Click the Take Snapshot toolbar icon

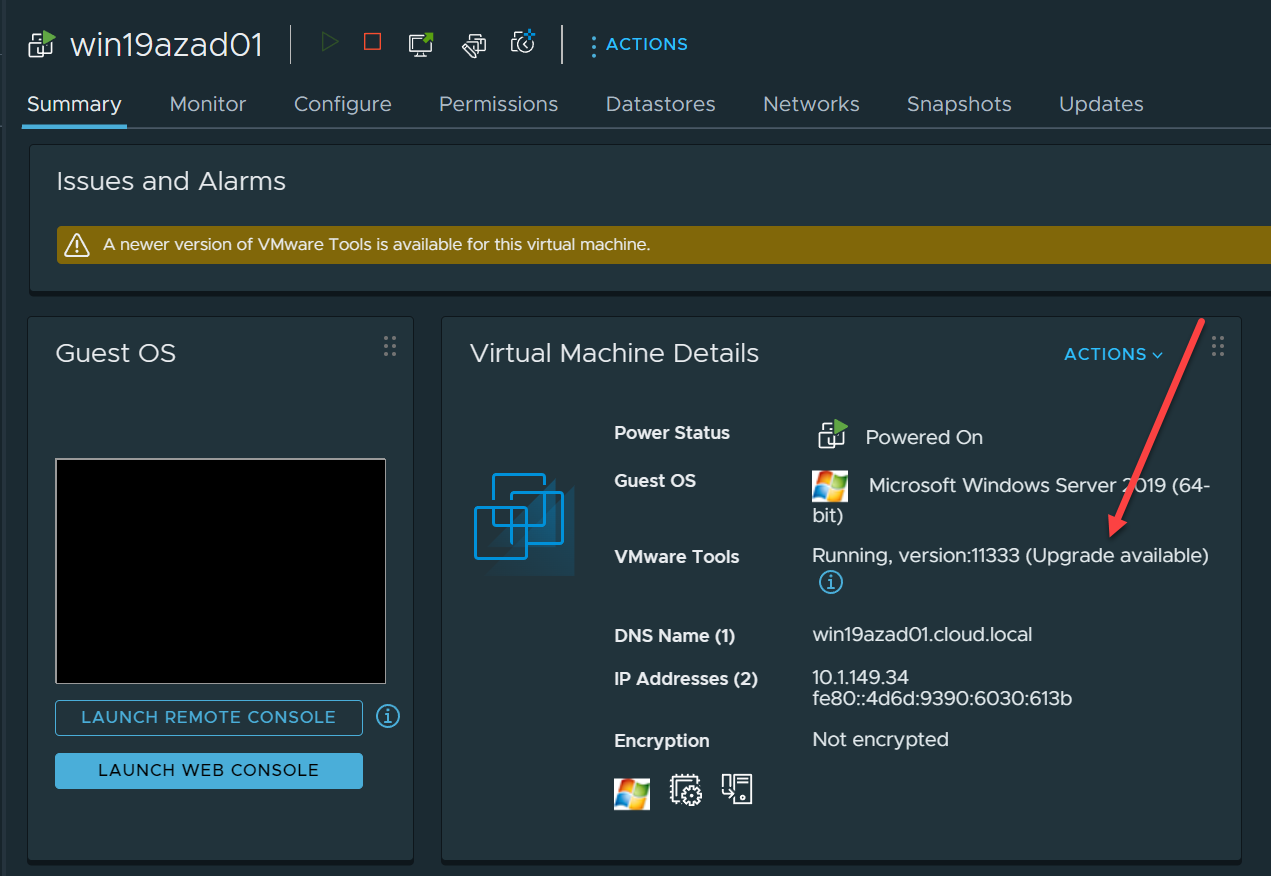(523, 43)
